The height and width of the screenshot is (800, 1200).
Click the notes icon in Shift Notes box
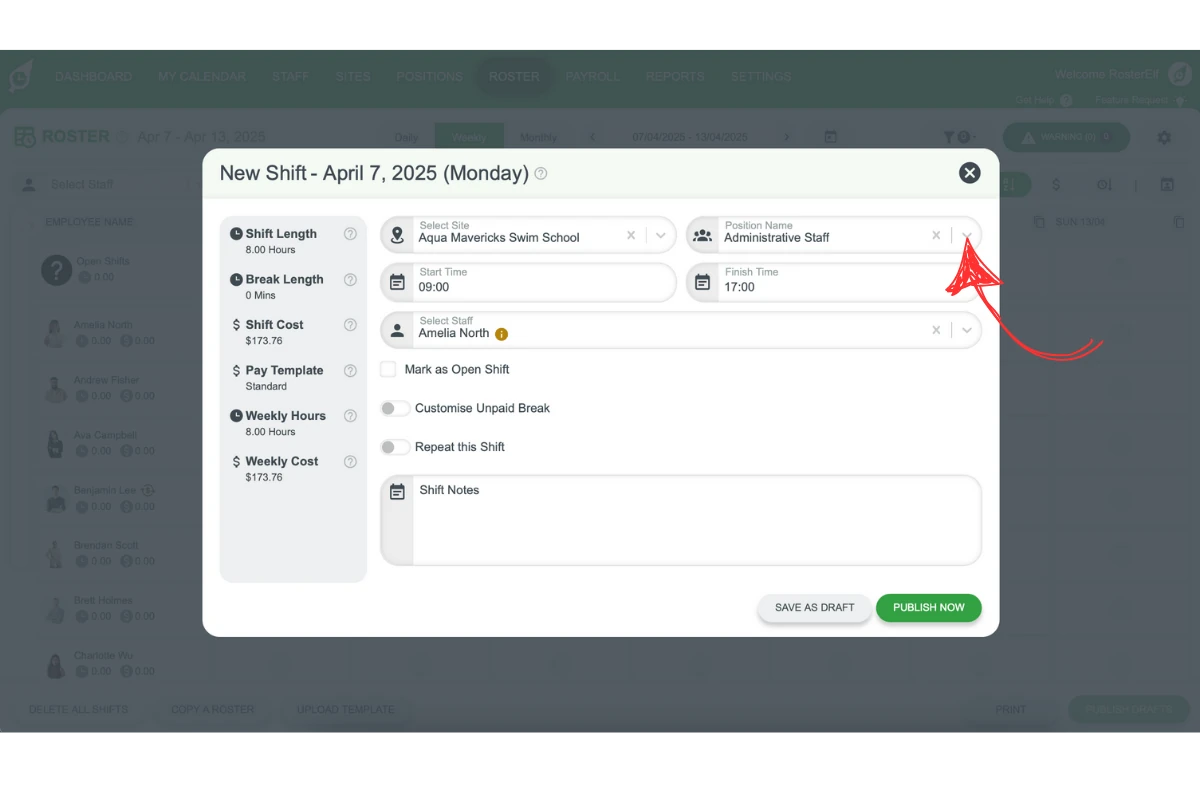[397, 492]
